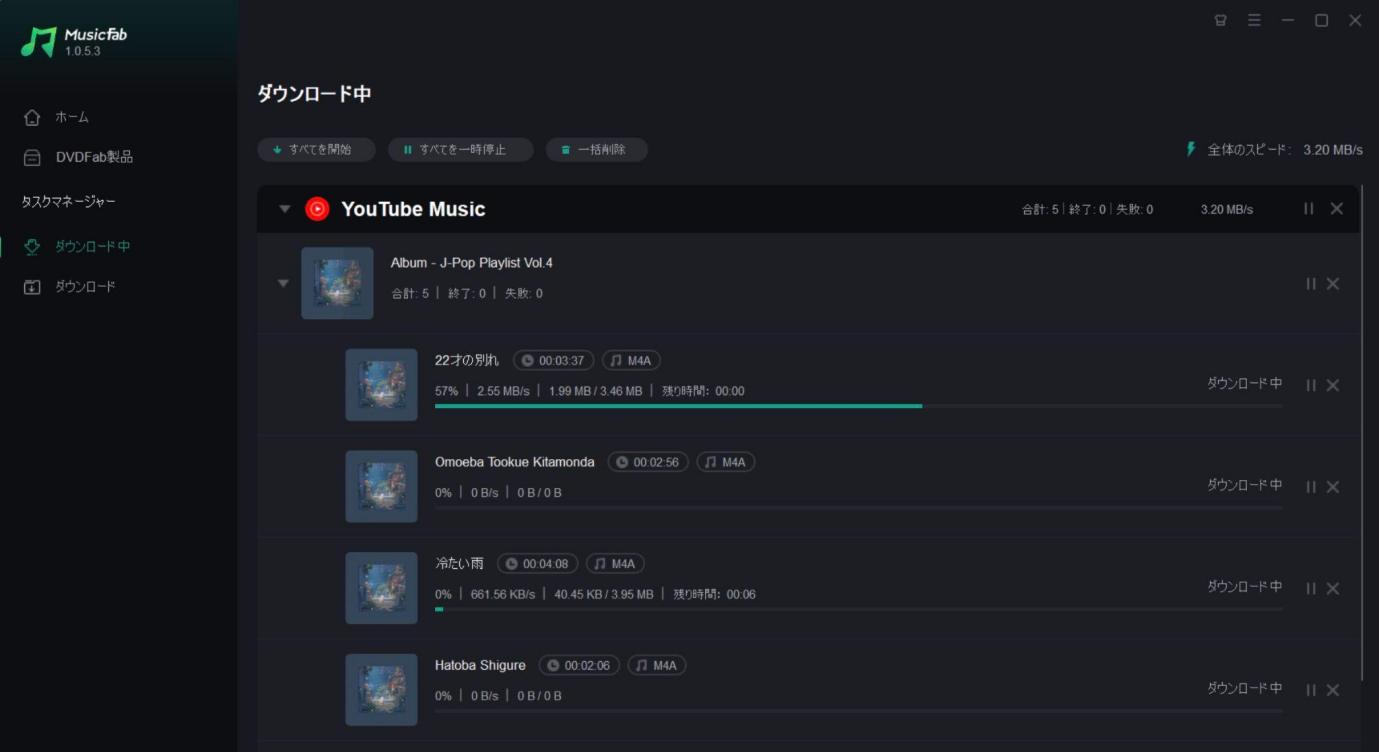Viewport: 1379px width, 752px height.
Task: Click the download list vertical scrollbar
Action: pos(1362,432)
